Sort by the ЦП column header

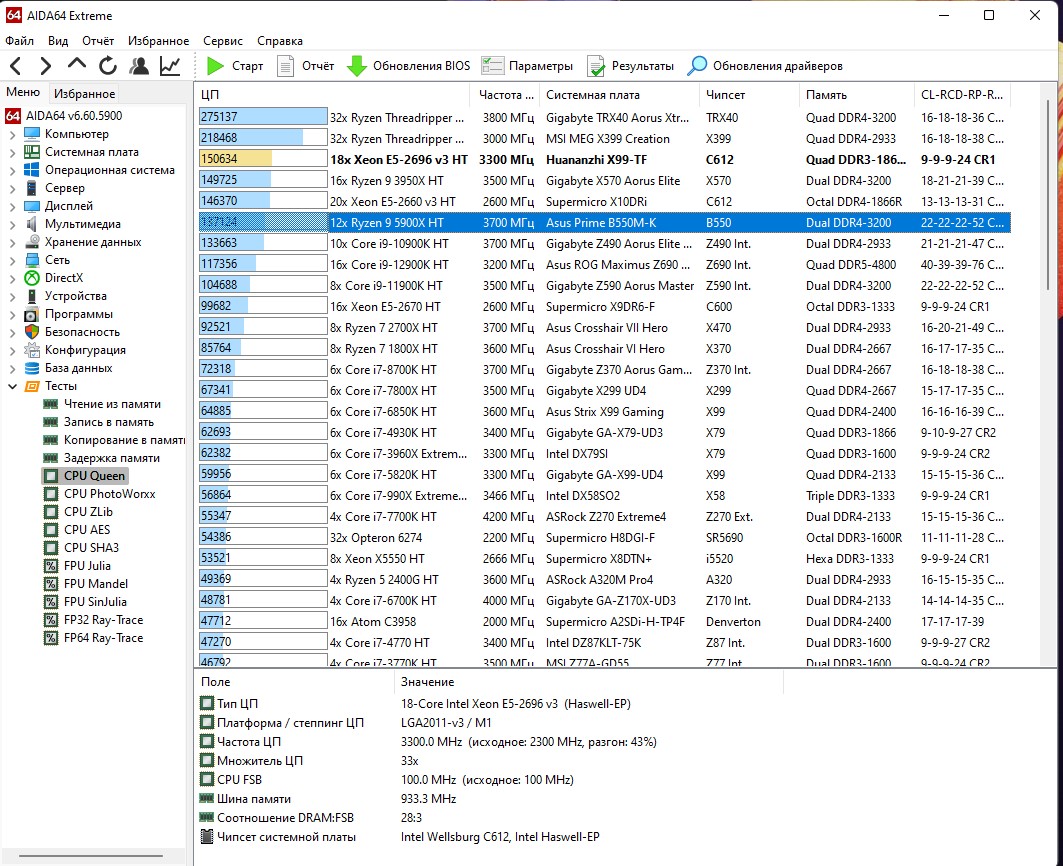[332, 95]
